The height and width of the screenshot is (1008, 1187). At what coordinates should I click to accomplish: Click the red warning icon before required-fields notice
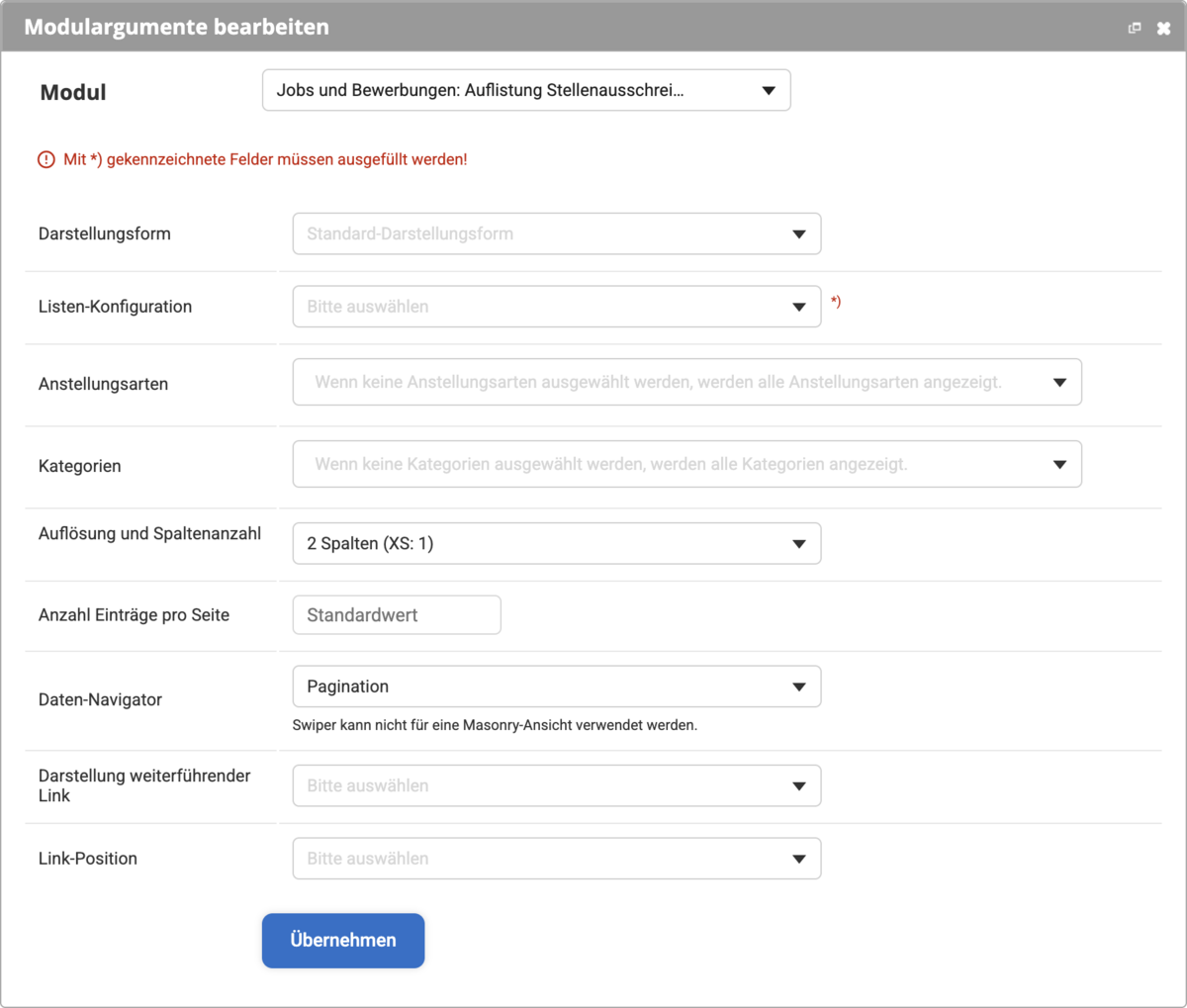[x=46, y=159]
